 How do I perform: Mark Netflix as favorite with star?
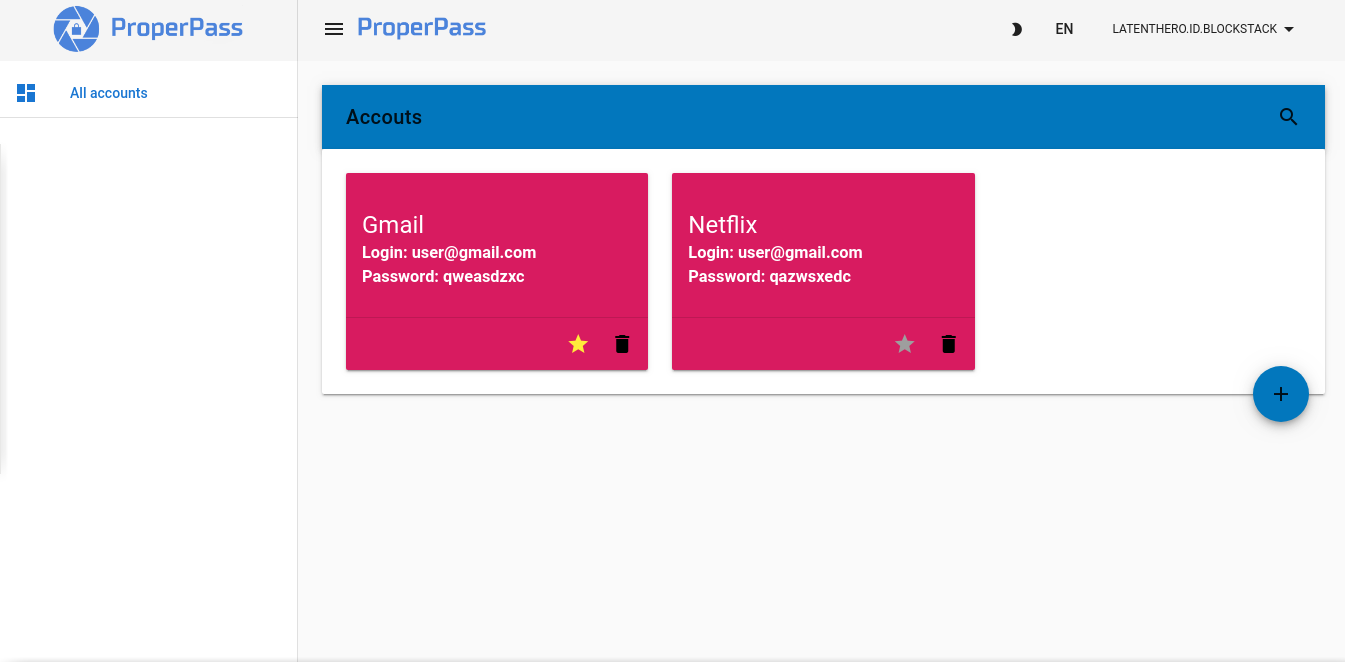[905, 344]
